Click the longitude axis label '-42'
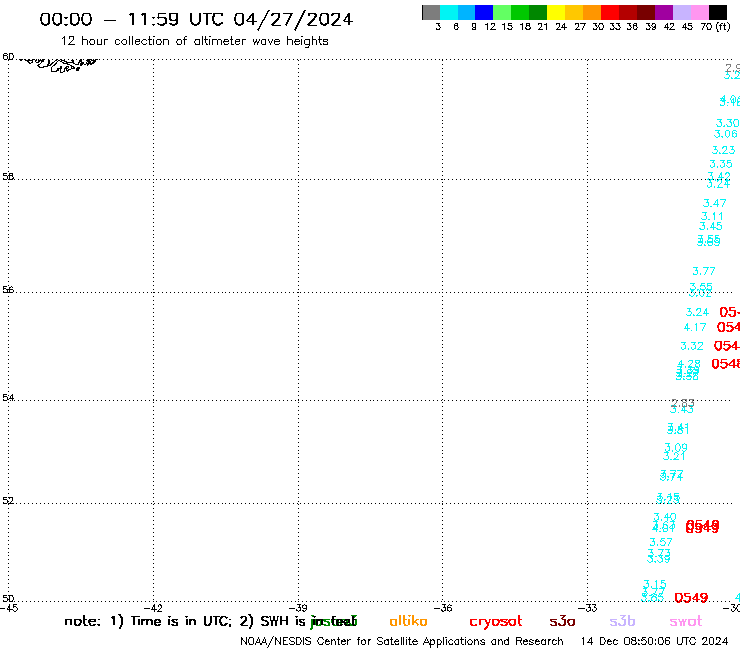The width and height of the screenshot is (740, 650). tap(153, 608)
